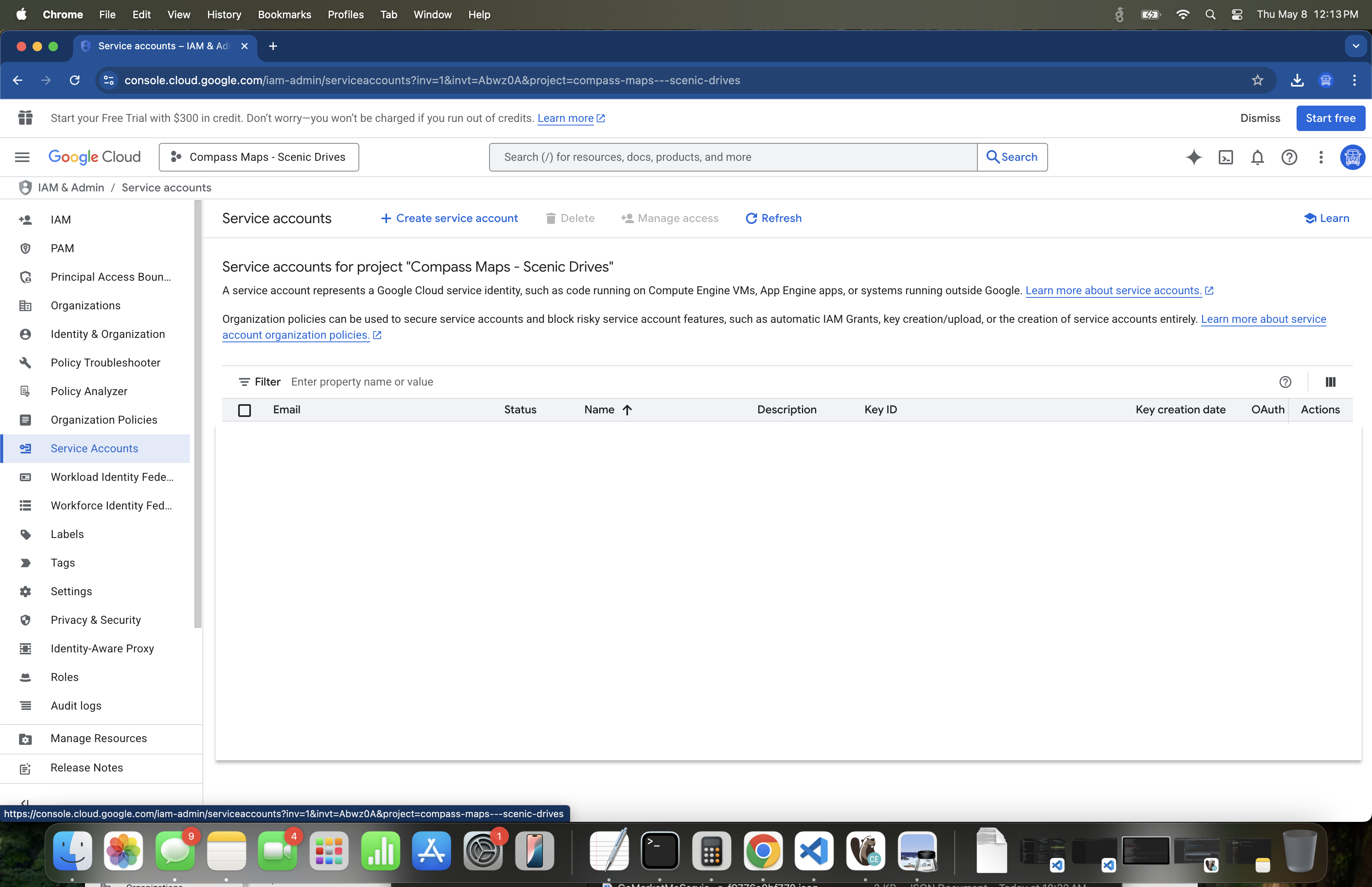The width and height of the screenshot is (1372, 887).
Task: Dismiss the free trial banner
Action: (1260, 118)
